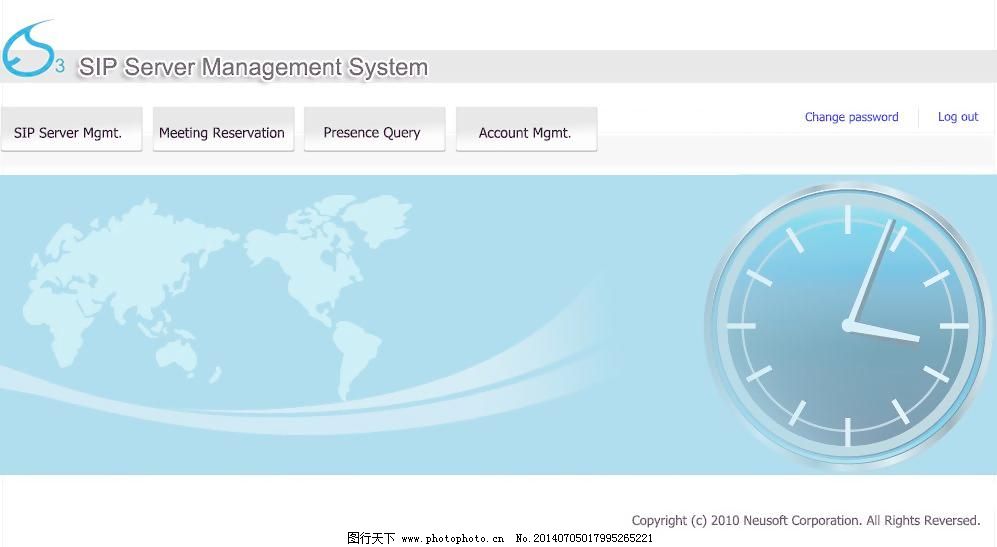The image size is (997, 547).
Task: Click the white swoosh curve in banner
Action: (300, 405)
